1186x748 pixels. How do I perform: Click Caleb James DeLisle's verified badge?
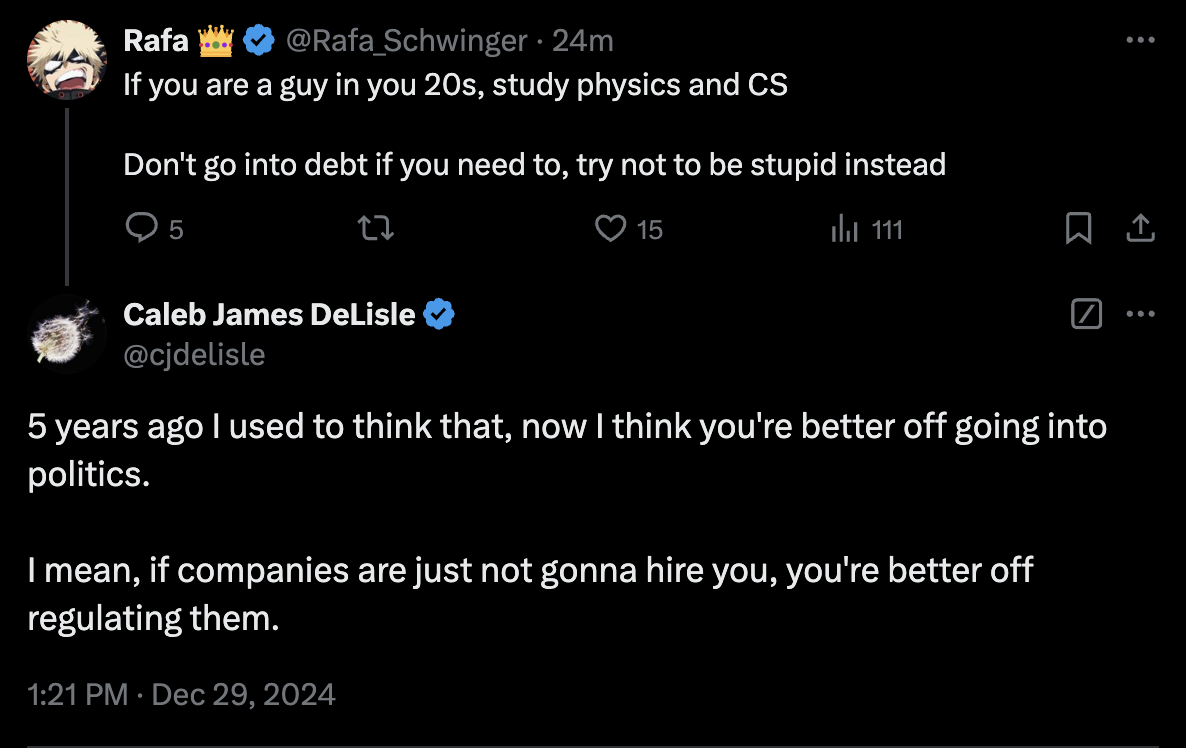(x=439, y=314)
